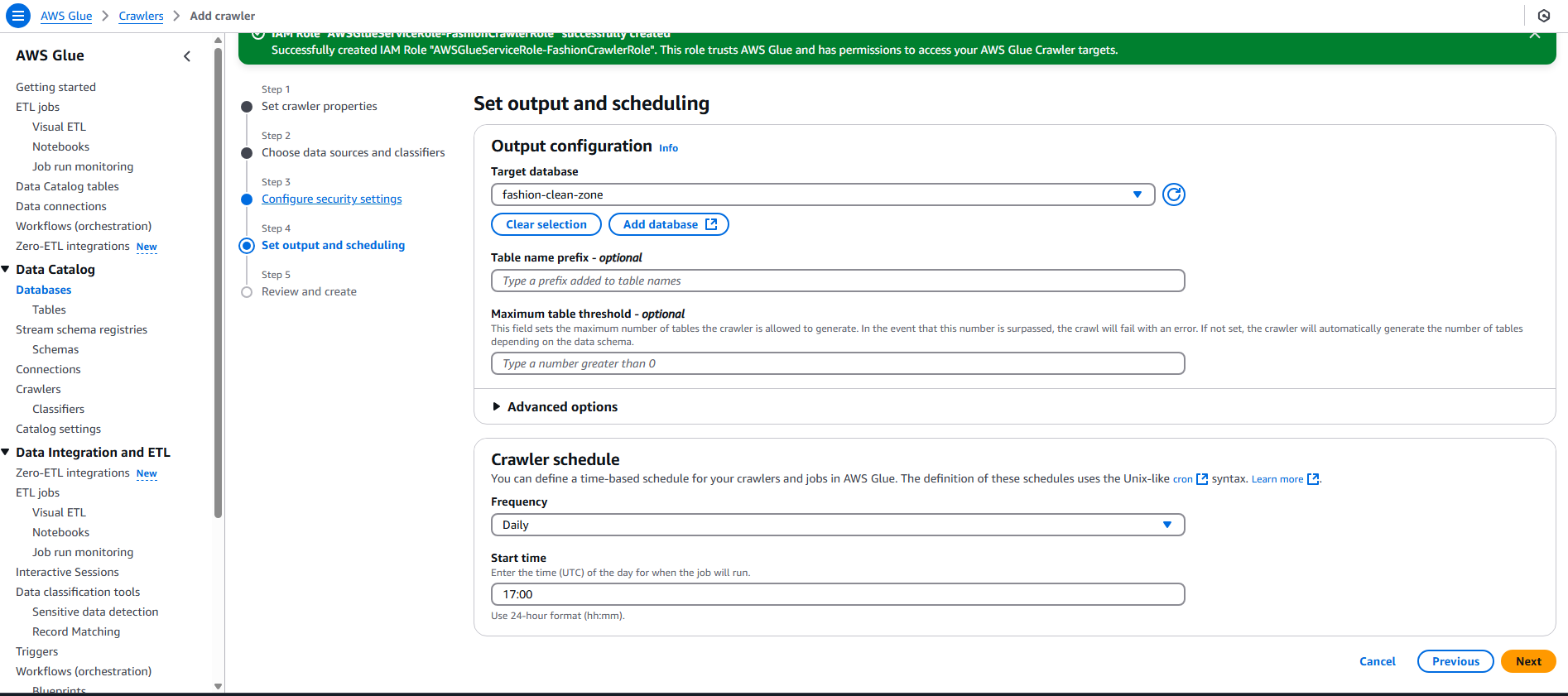Open top ETL jobs sidebar item

(x=37, y=107)
